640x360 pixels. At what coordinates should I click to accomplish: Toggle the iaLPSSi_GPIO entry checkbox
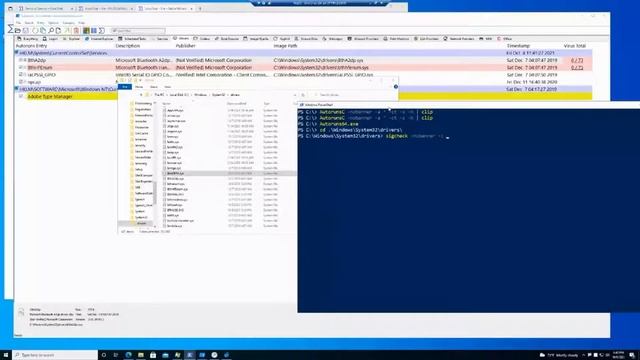tap(21, 75)
